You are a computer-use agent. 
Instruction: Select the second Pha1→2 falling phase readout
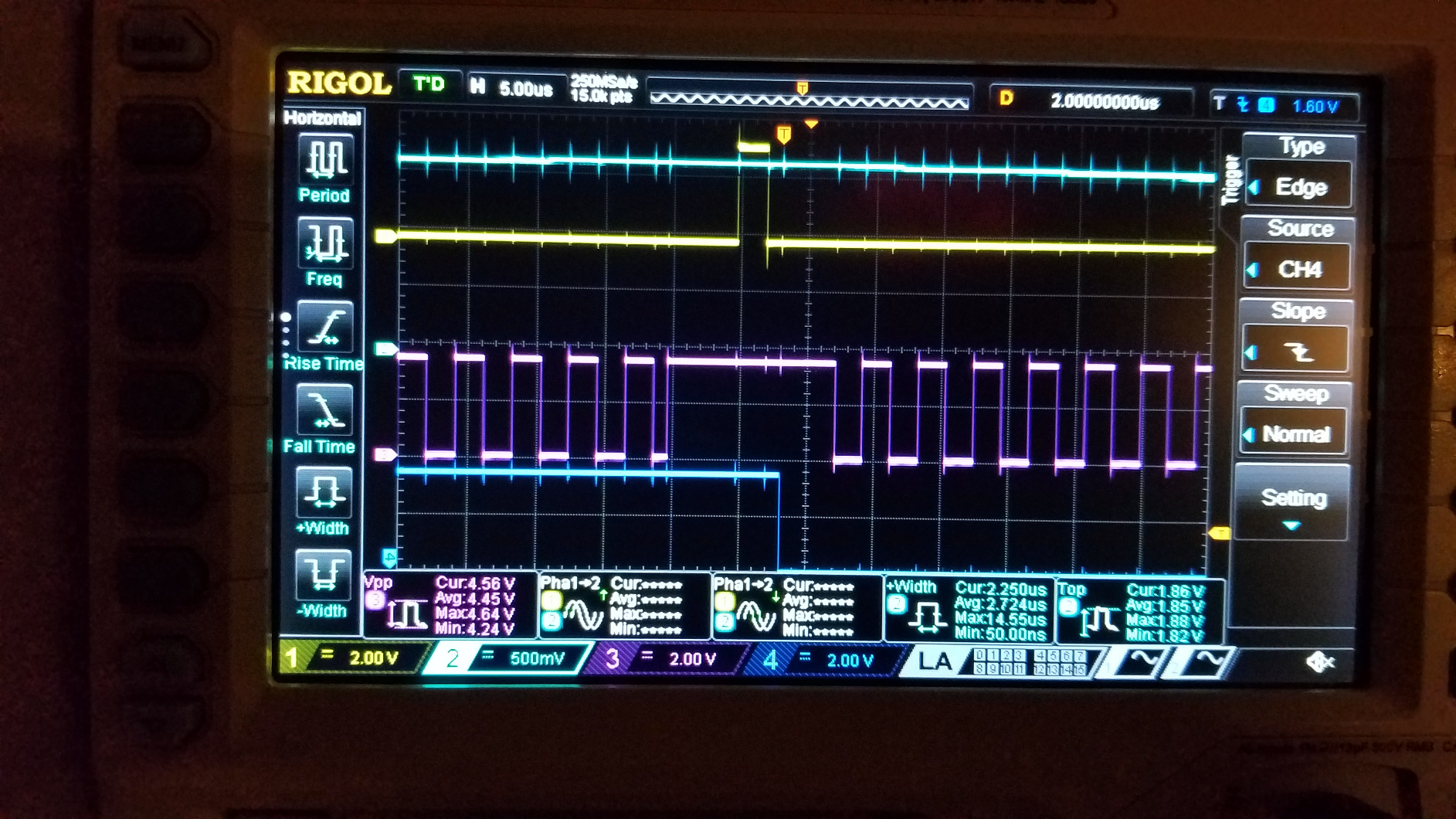click(x=797, y=607)
